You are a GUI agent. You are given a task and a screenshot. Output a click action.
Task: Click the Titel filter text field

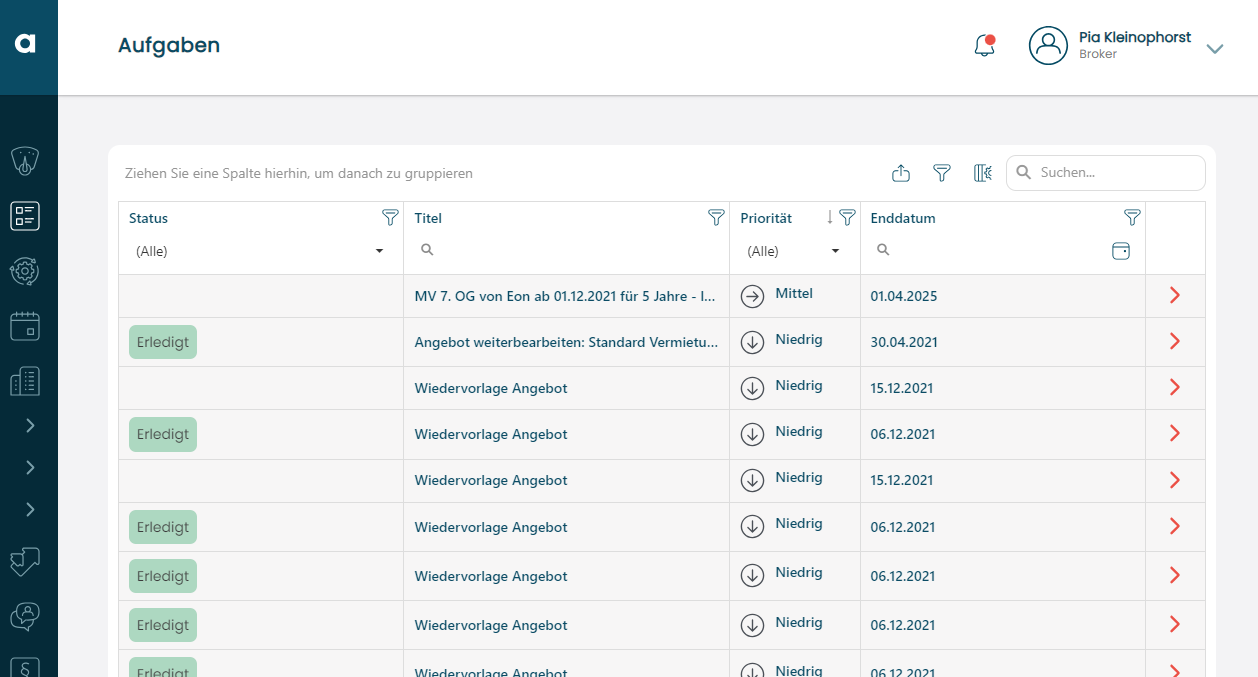566,250
